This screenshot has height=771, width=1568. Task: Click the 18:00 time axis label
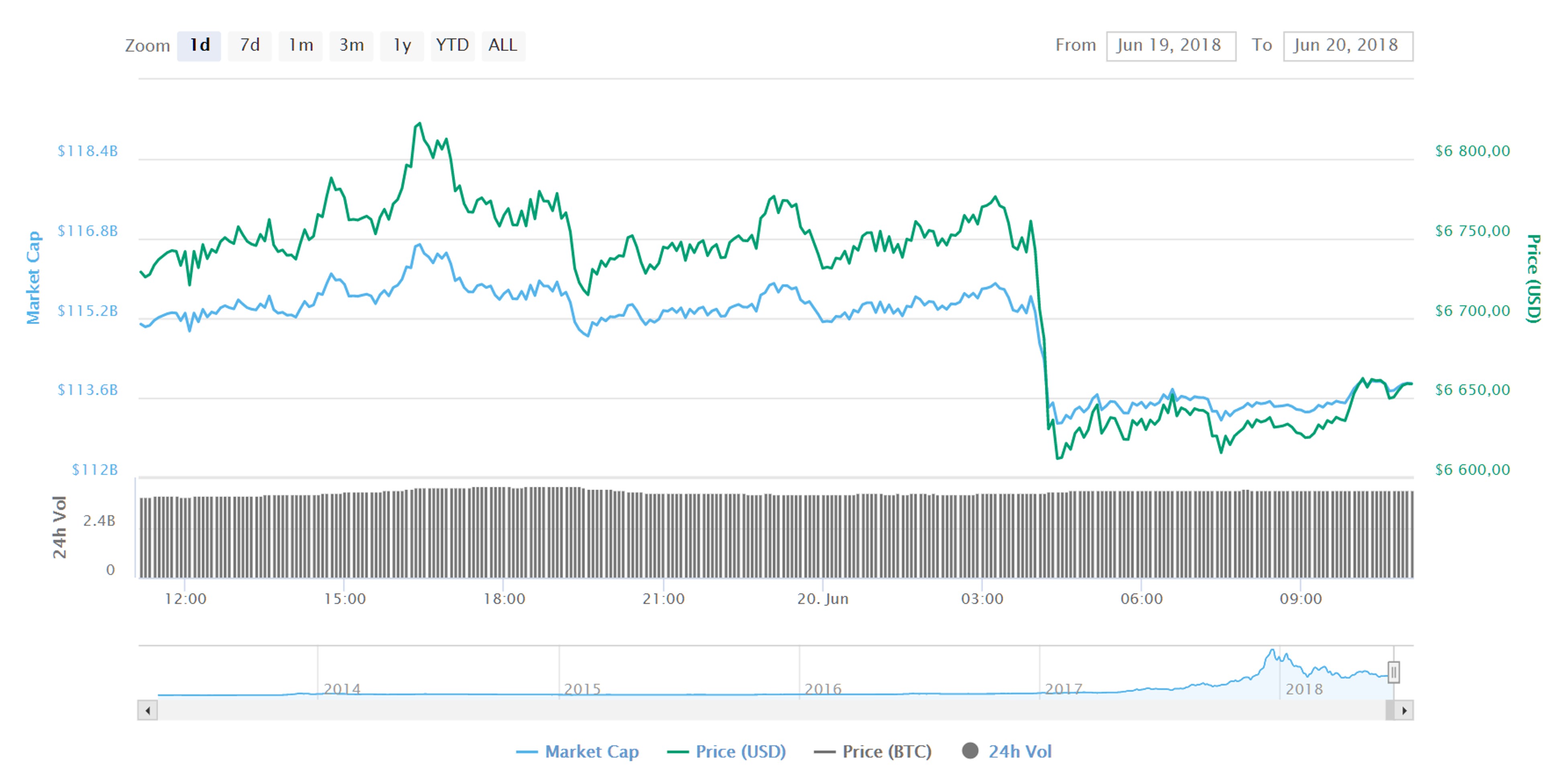[x=504, y=599]
